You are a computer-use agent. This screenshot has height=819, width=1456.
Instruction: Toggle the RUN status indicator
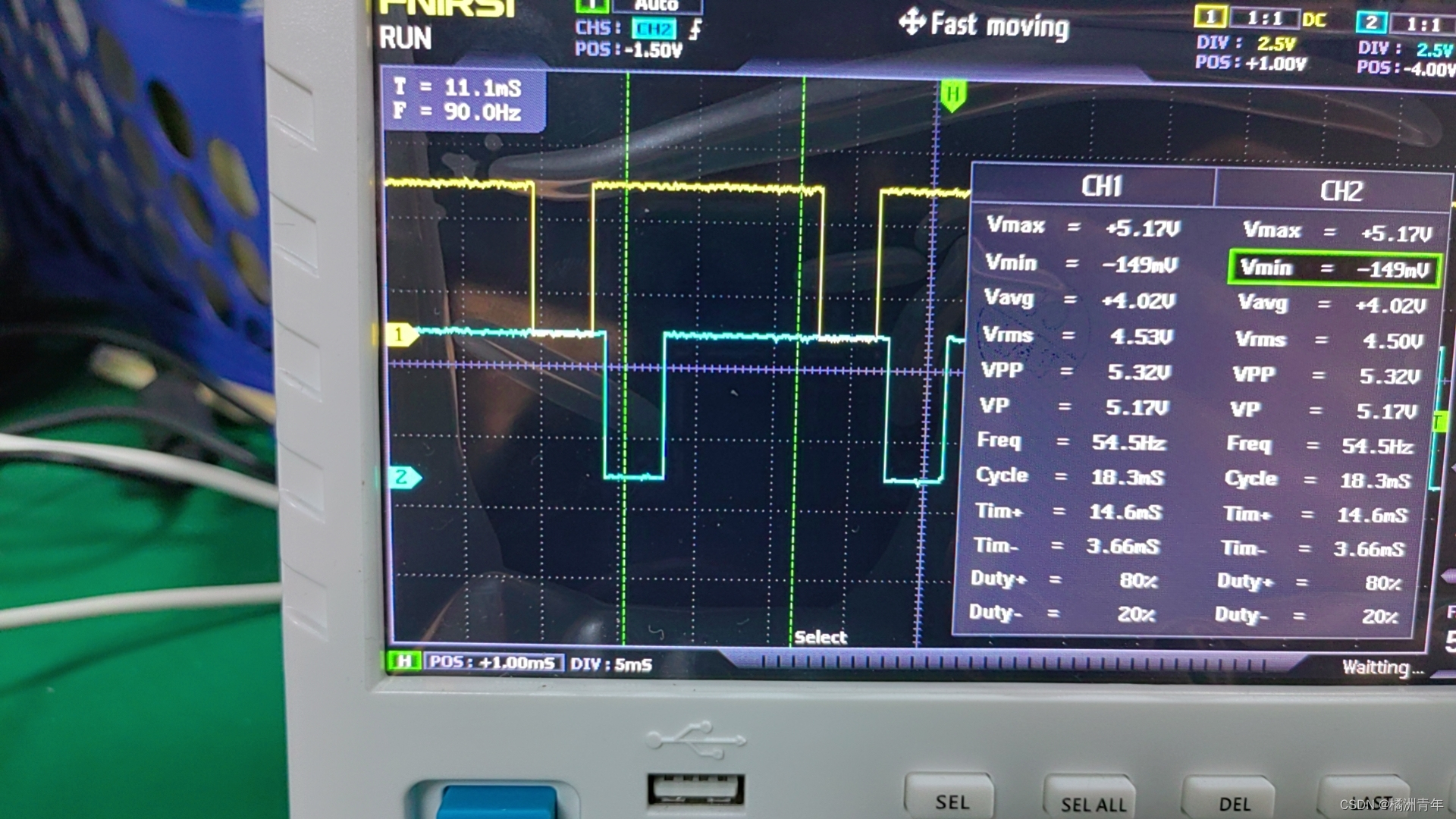pyautogui.click(x=406, y=38)
